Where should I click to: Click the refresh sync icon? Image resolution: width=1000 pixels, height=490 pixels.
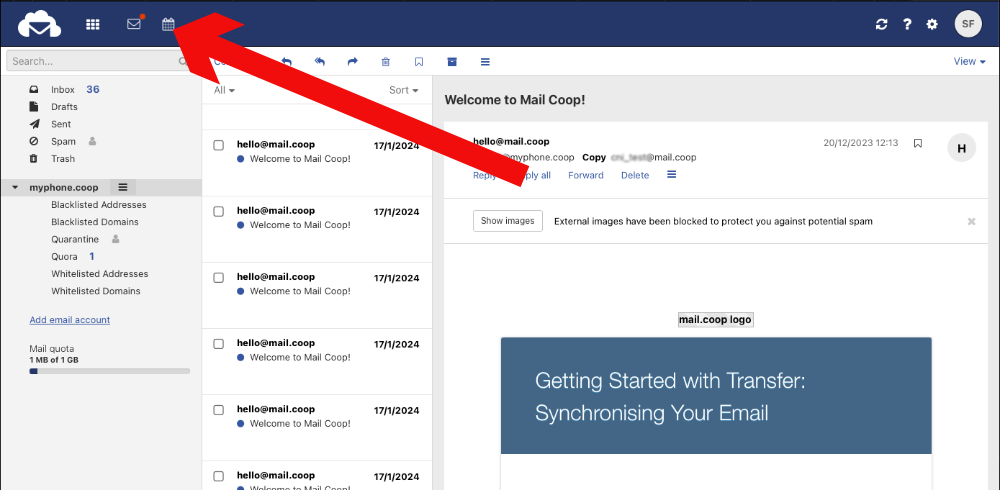tap(882, 24)
